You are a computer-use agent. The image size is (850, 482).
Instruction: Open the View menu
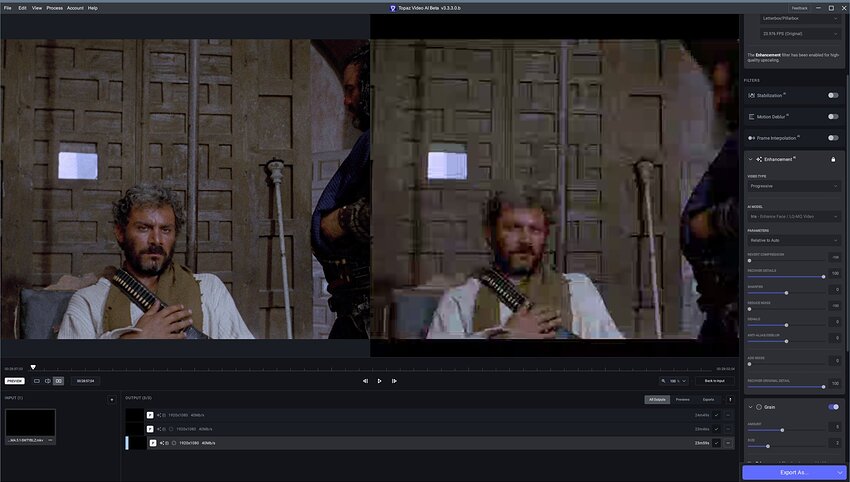(x=37, y=8)
